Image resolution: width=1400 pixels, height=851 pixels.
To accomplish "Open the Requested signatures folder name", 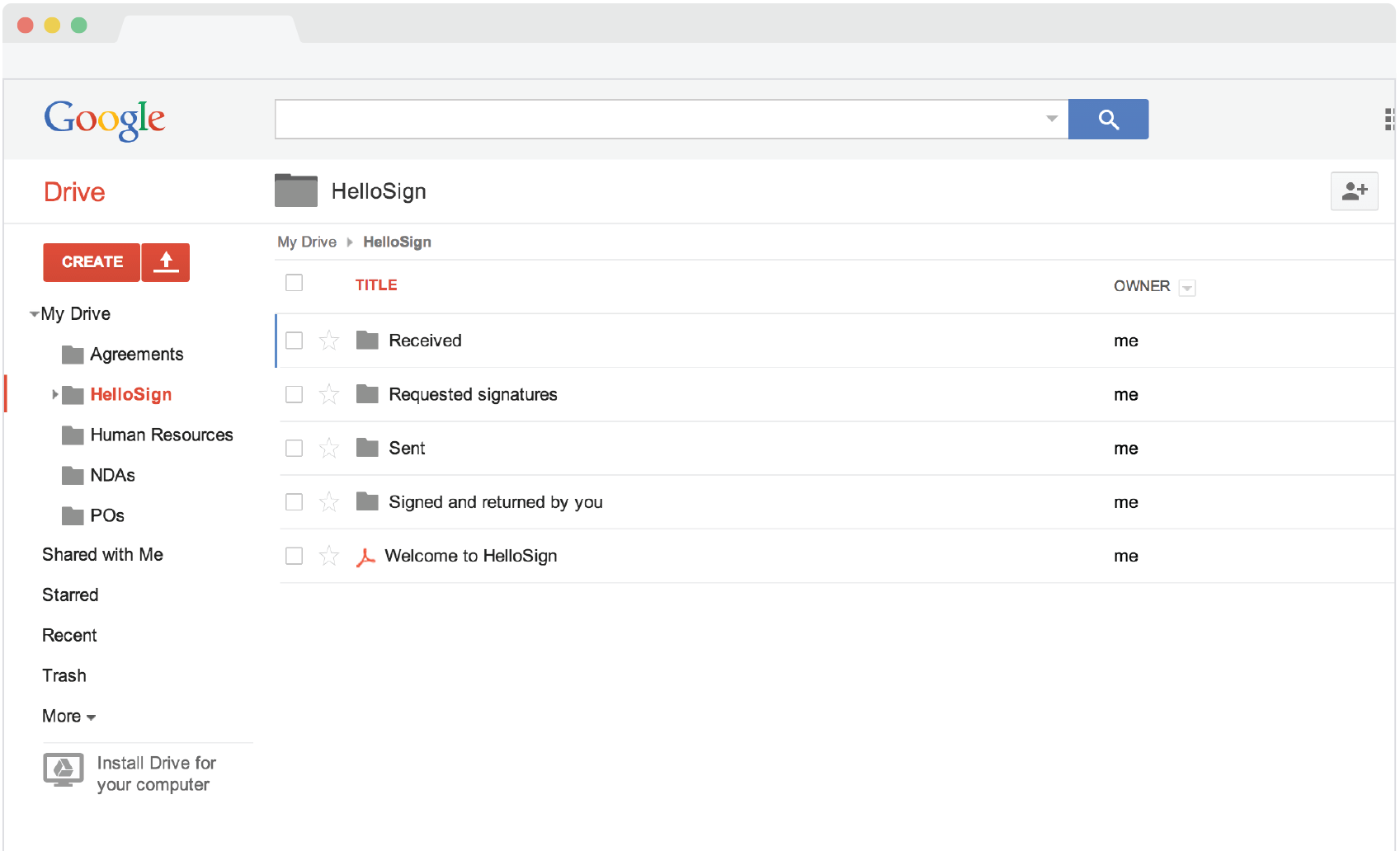I will 473,395.
